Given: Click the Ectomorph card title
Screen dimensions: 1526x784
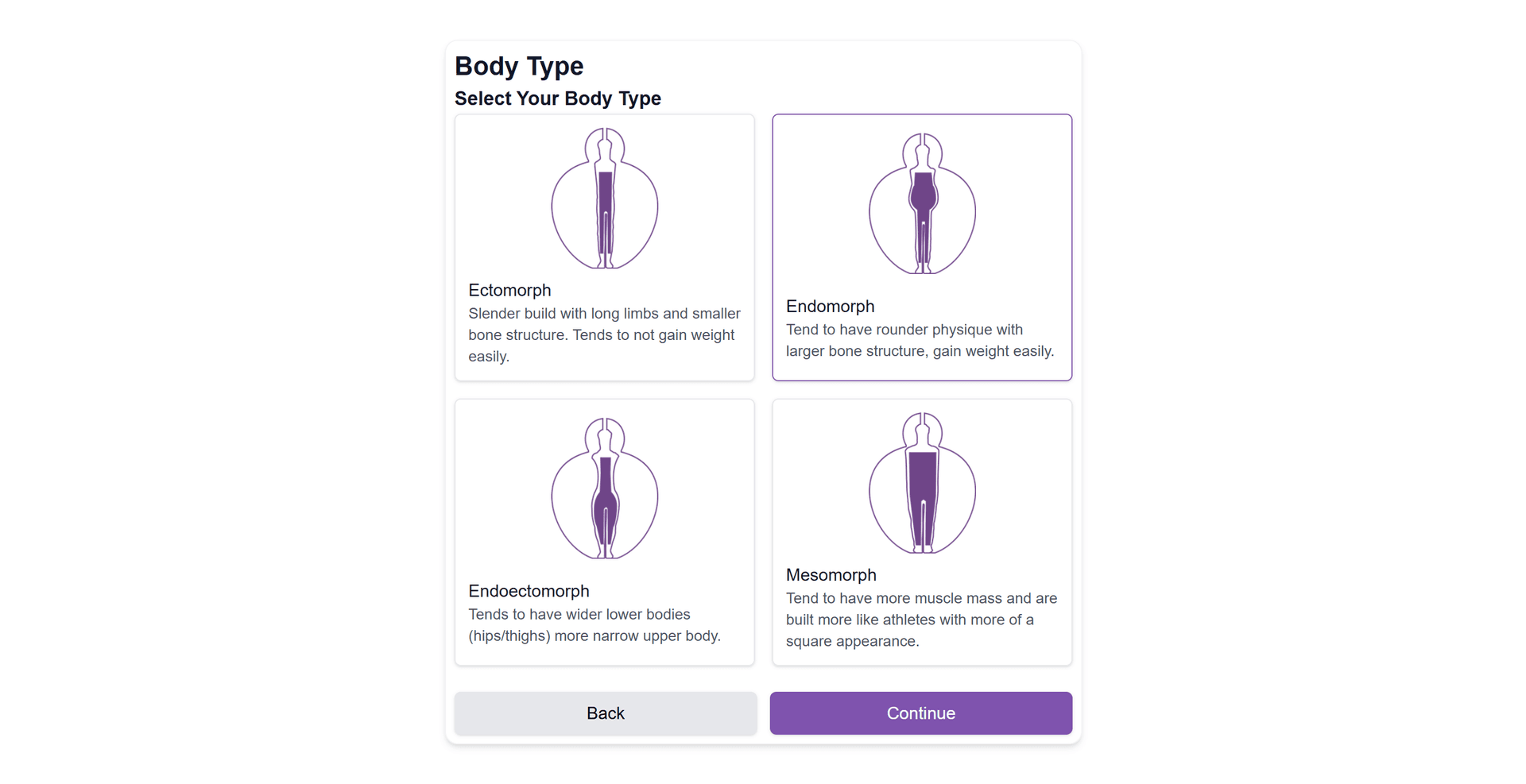Looking at the screenshot, I should pyautogui.click(x=509, y=291).
